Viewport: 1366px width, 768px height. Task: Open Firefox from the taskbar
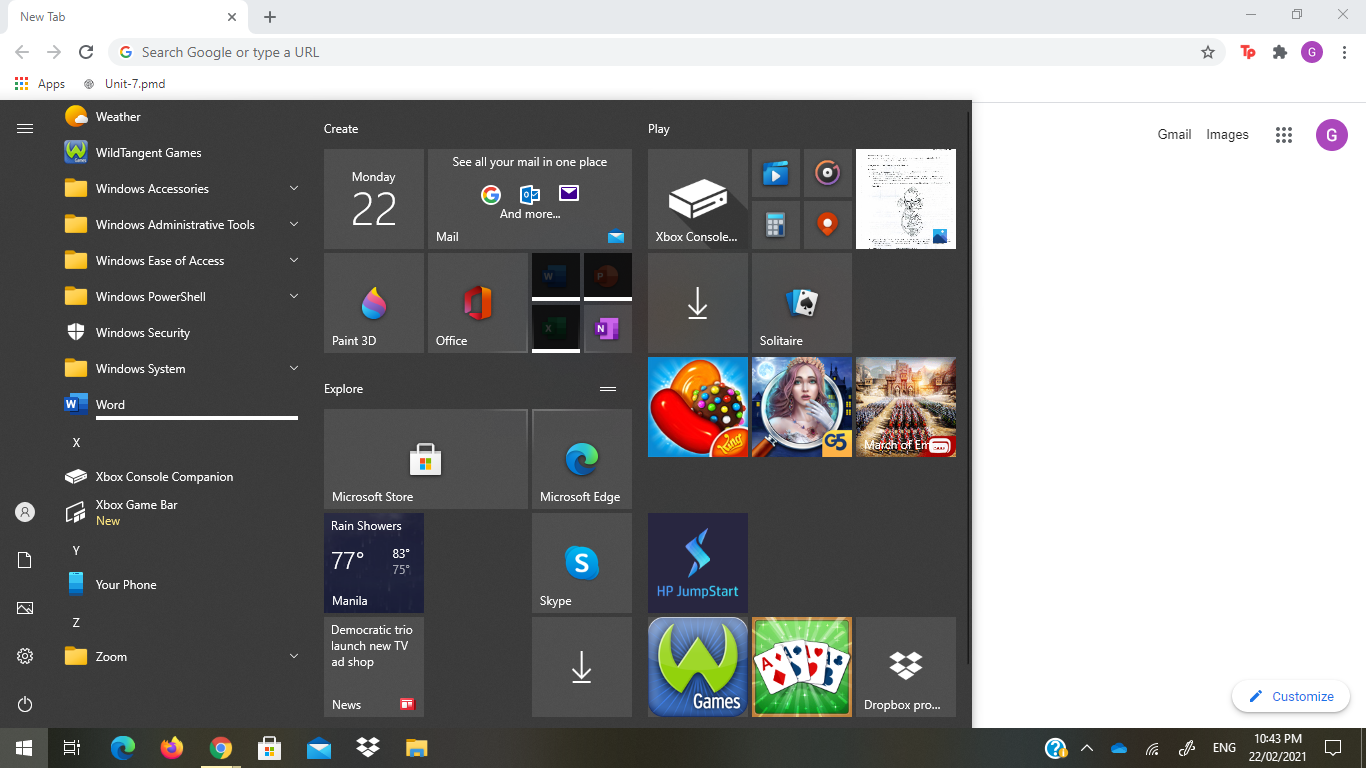tap(172, 748)
